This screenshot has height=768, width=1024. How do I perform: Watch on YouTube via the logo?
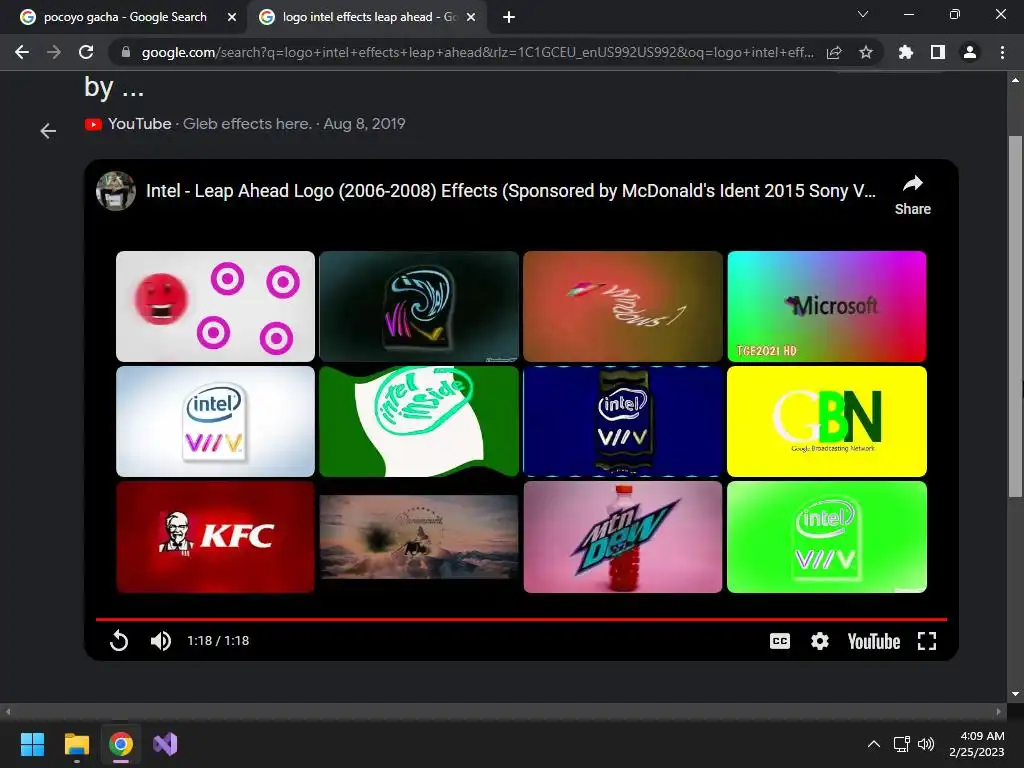874,641
